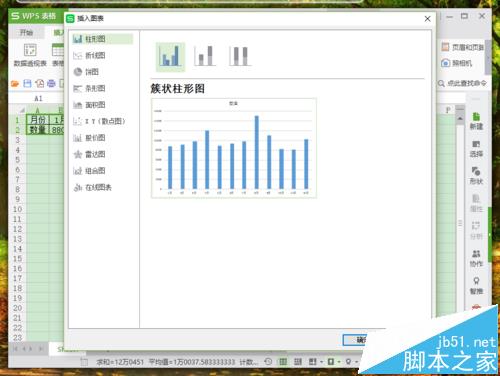
Task: Switch to normal view in status bar
Action: click(283, 362)
